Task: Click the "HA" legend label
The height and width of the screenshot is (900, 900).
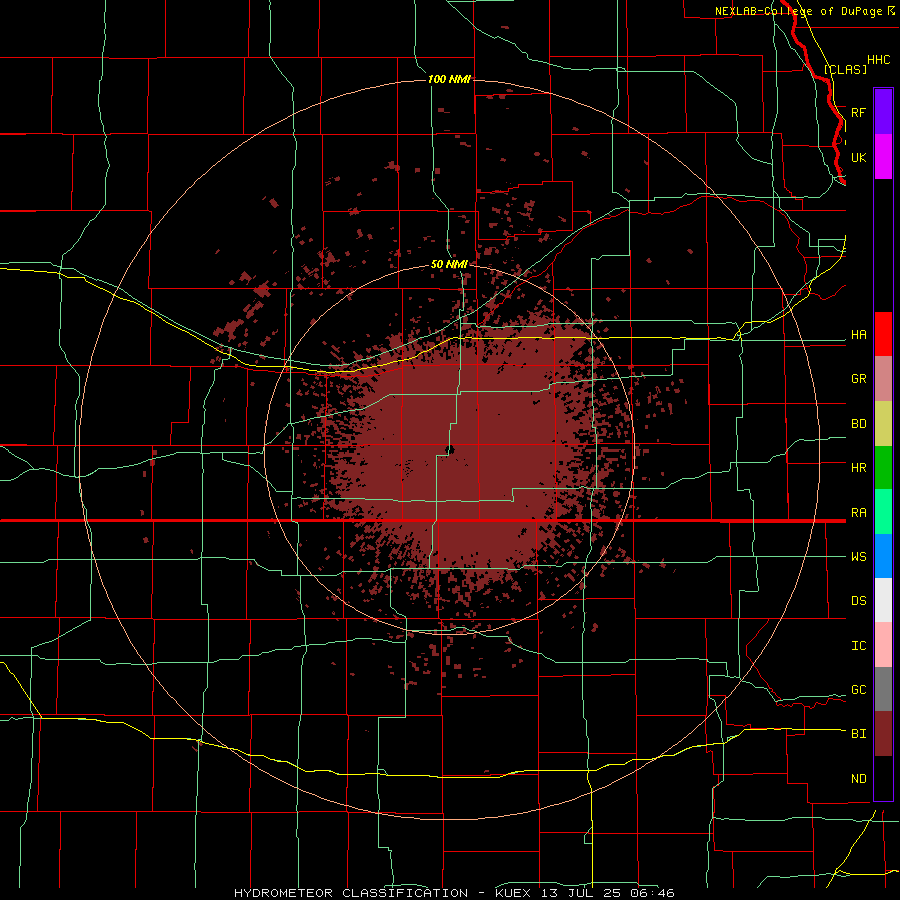Action: [x=859, y=335]
